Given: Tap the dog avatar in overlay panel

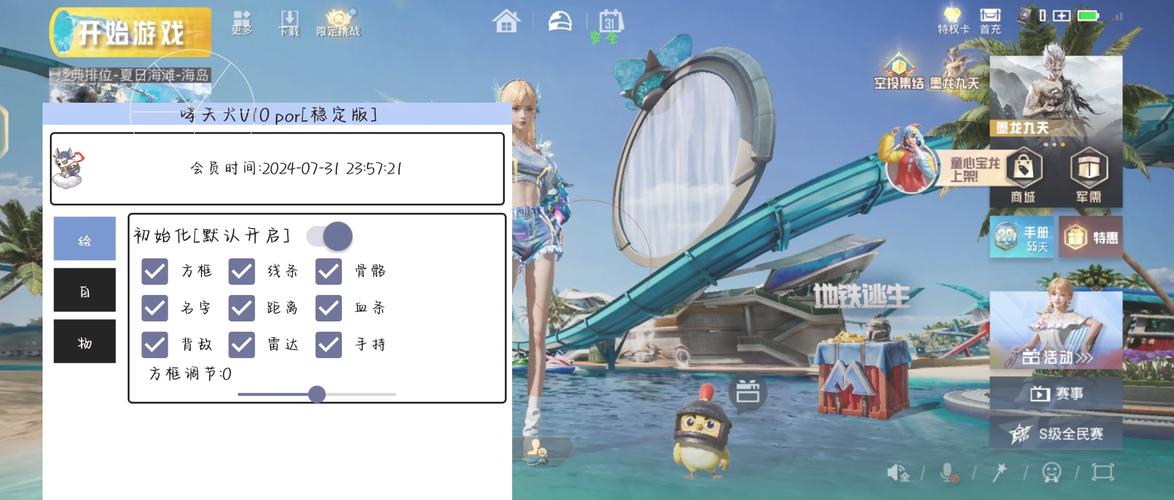Looking at the screenshot, I should (68, 168).
